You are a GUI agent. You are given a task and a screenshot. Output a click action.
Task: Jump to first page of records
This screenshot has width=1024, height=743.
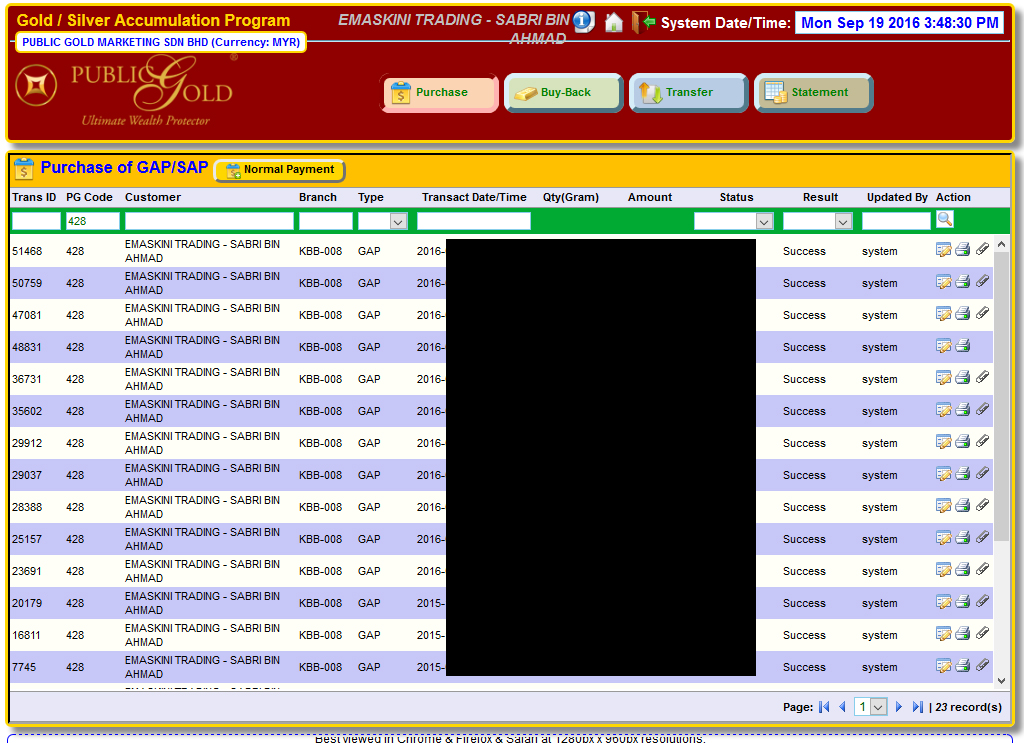824,706
